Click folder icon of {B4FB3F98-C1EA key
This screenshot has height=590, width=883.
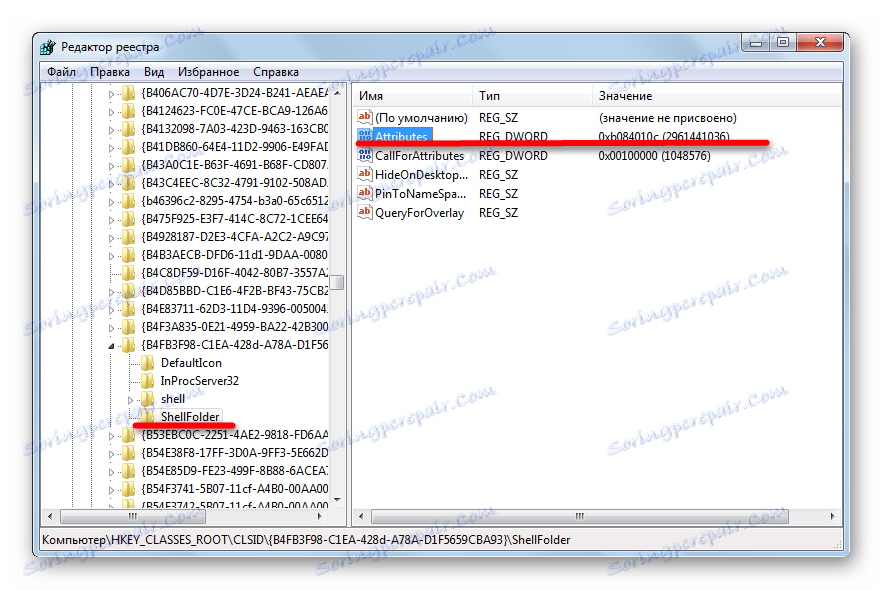[x=129, y=345]
